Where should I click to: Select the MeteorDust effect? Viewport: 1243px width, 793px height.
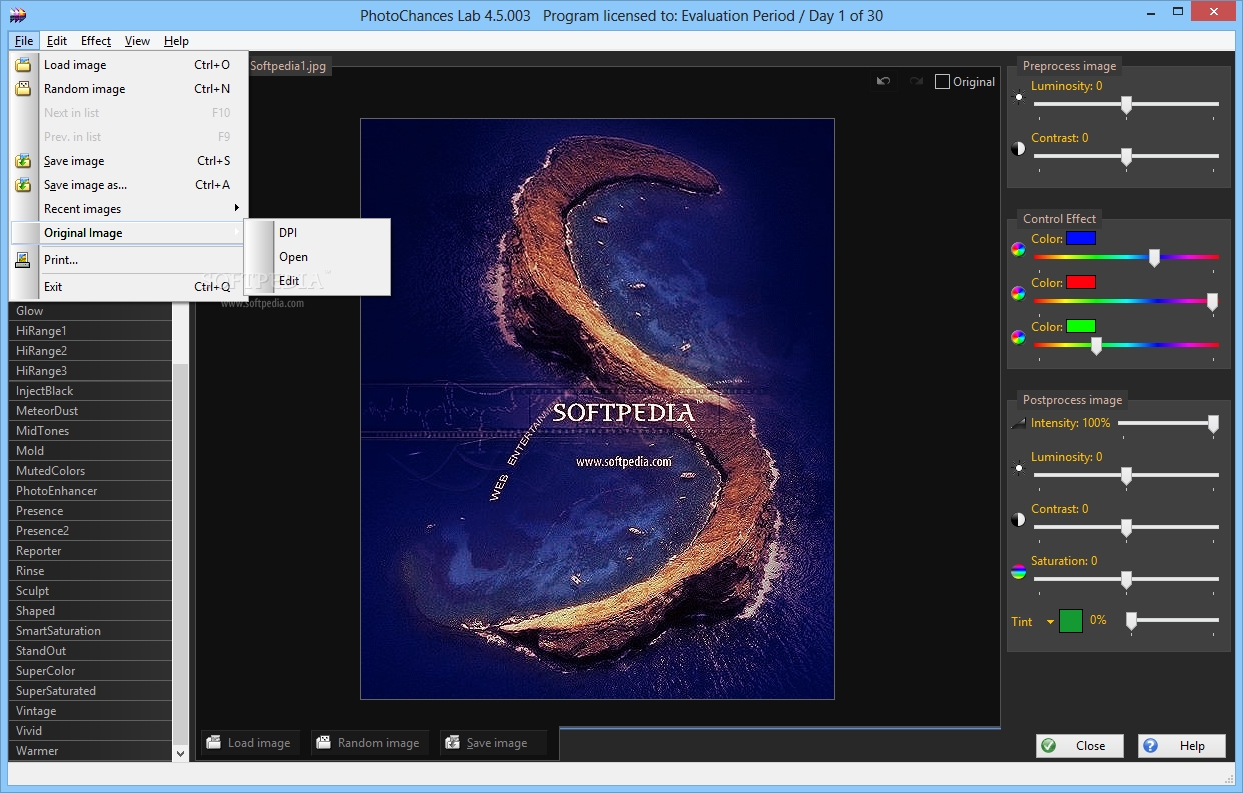[x=90, y=411]
